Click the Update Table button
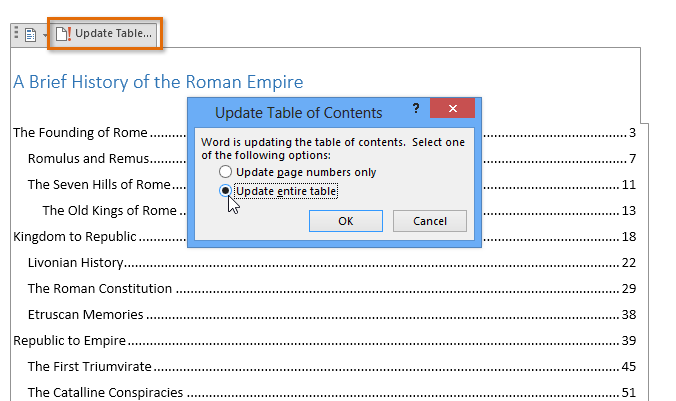676x401 pixels. pos(105,33)
